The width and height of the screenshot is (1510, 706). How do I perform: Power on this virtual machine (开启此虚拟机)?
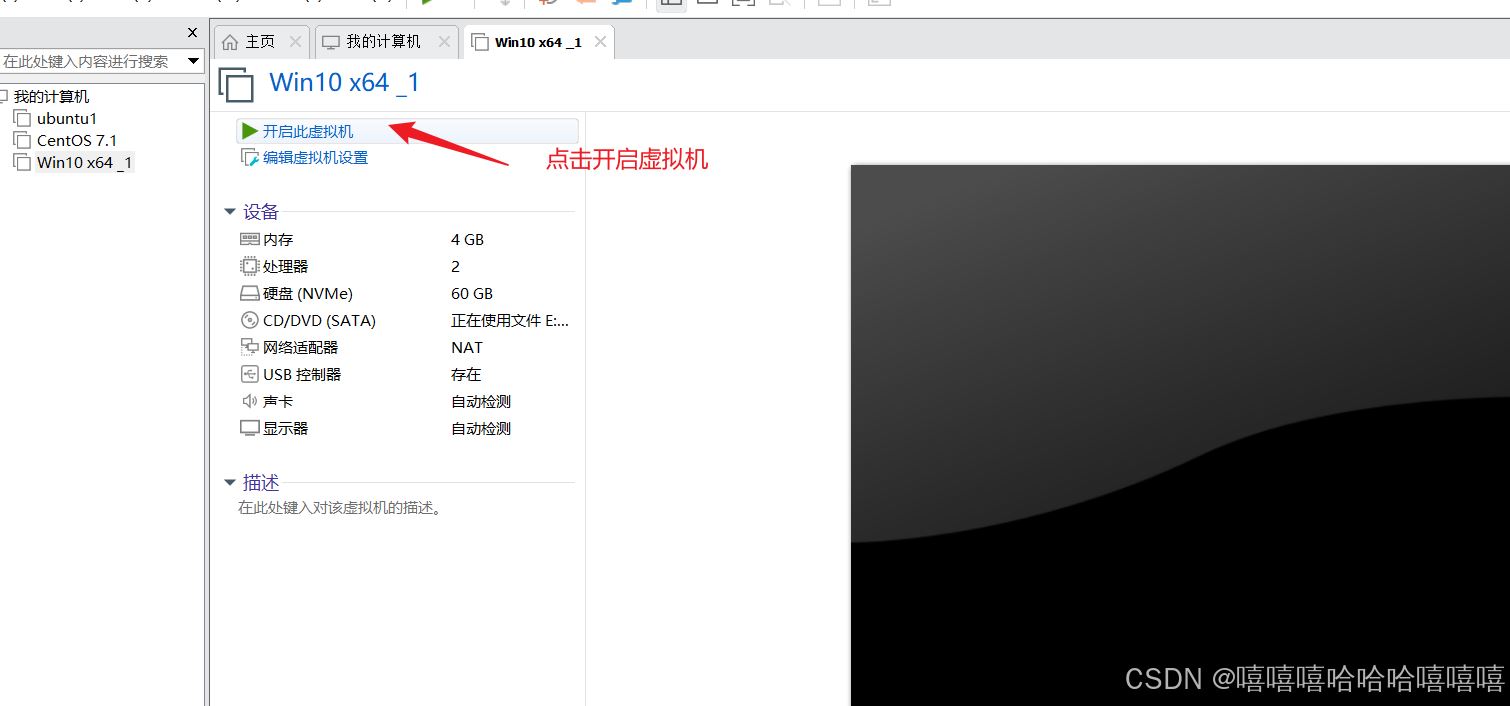pos(407,131)
